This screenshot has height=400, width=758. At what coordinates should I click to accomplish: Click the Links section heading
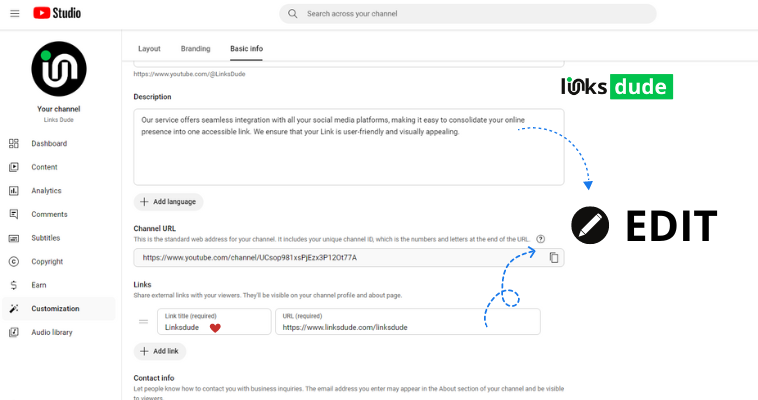pyautogui.click(x=142, y=284)
